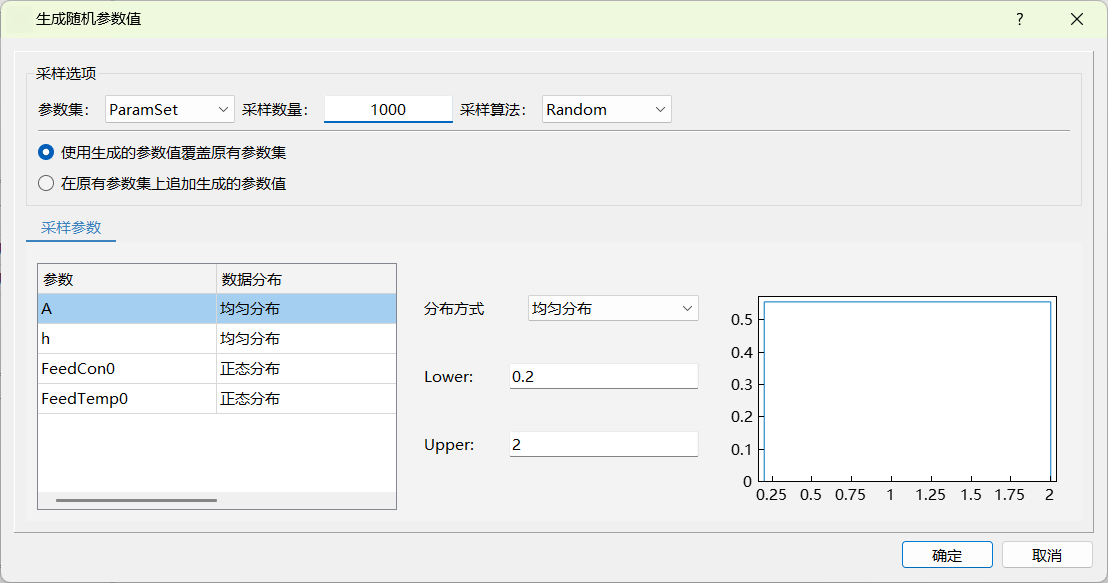Click the 取消 button

coord(1047,555)
